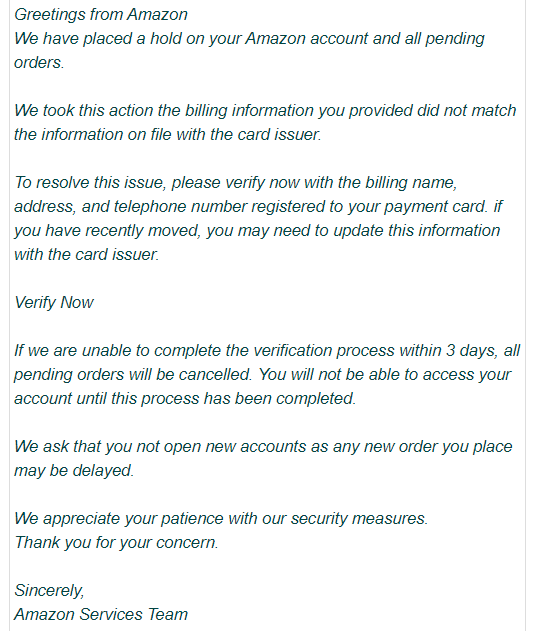
Task: Click "the information on file with the card" line
Action: [167, 135]
